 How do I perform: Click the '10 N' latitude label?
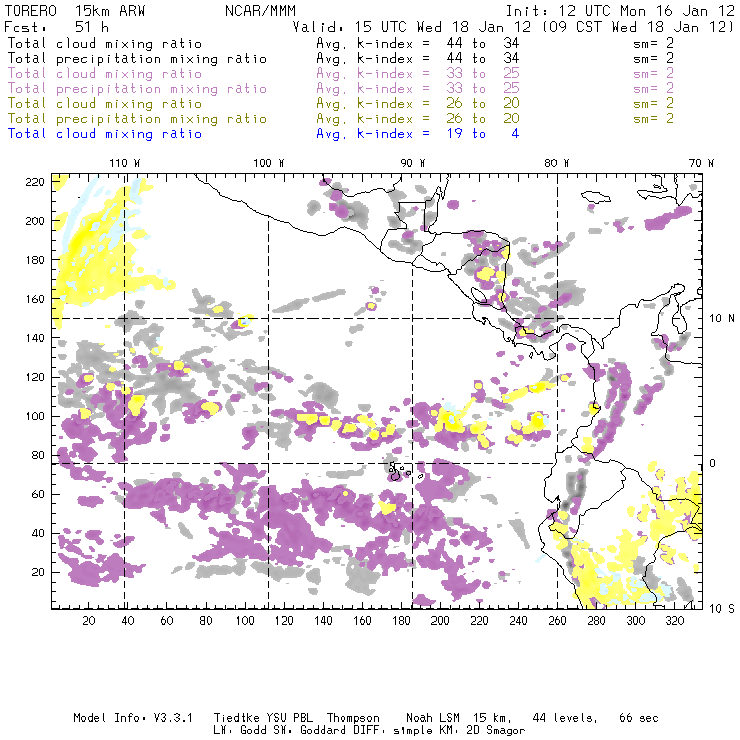(722, 318)
